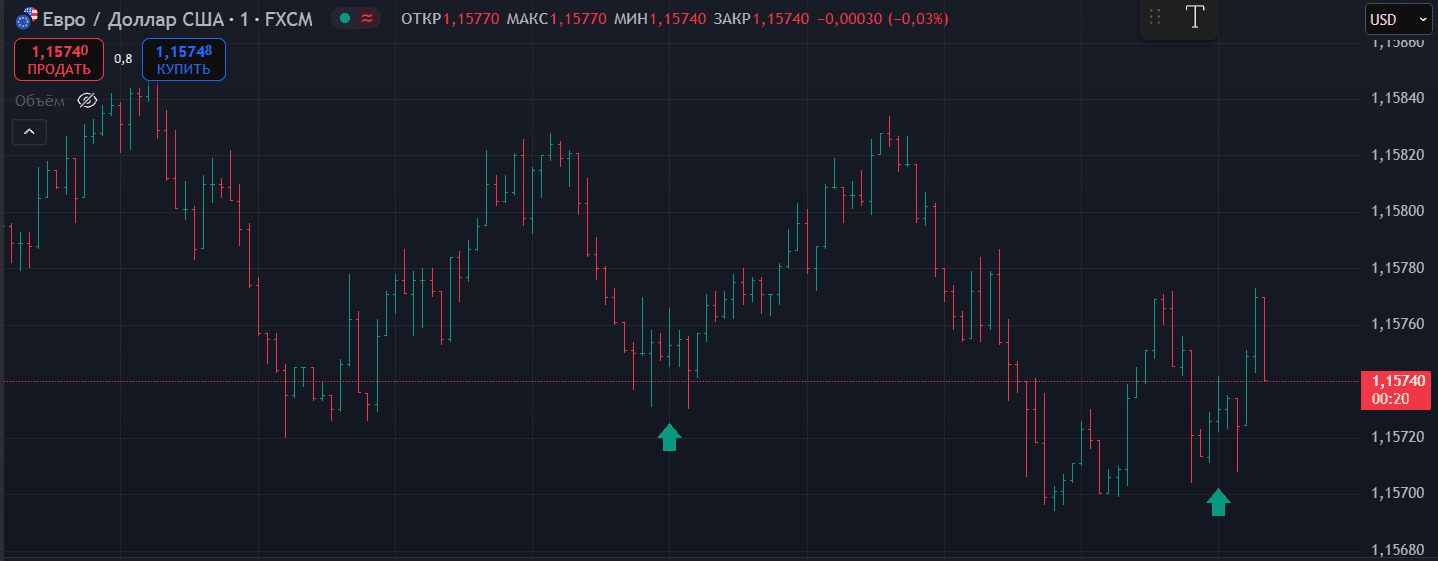Screen dimensions: 1438x561
Task: Click the 0,8 spread value
Action: point(123,59)
